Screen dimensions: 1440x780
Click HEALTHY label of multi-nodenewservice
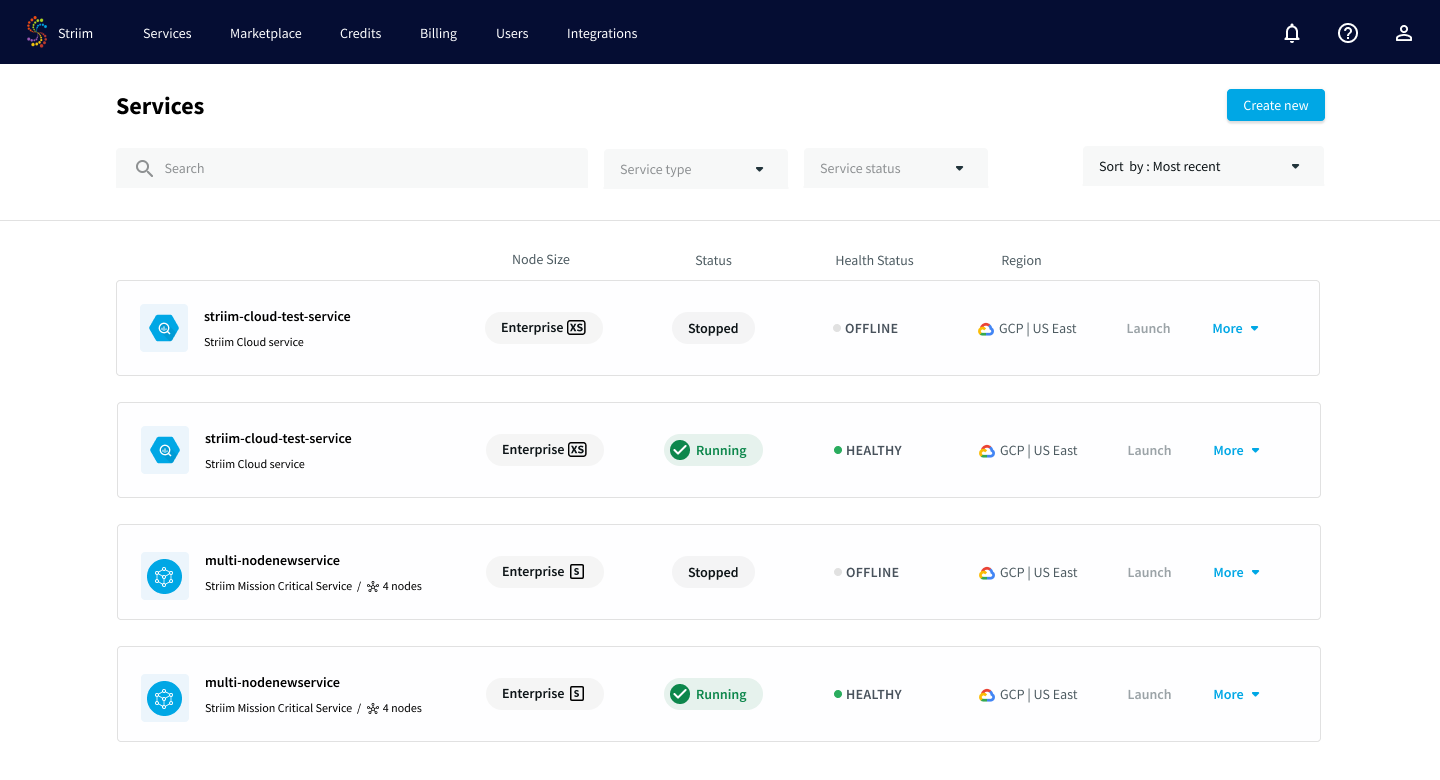click(x=874, y=694)
